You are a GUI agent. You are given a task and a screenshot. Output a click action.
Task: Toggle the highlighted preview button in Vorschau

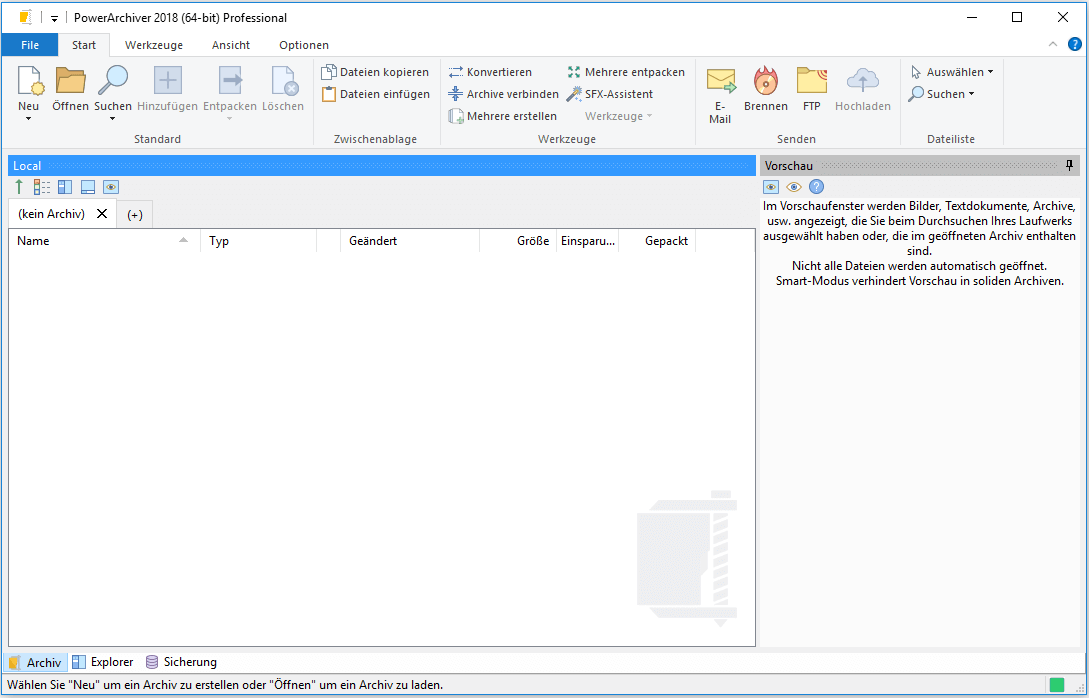pos(771,187)
